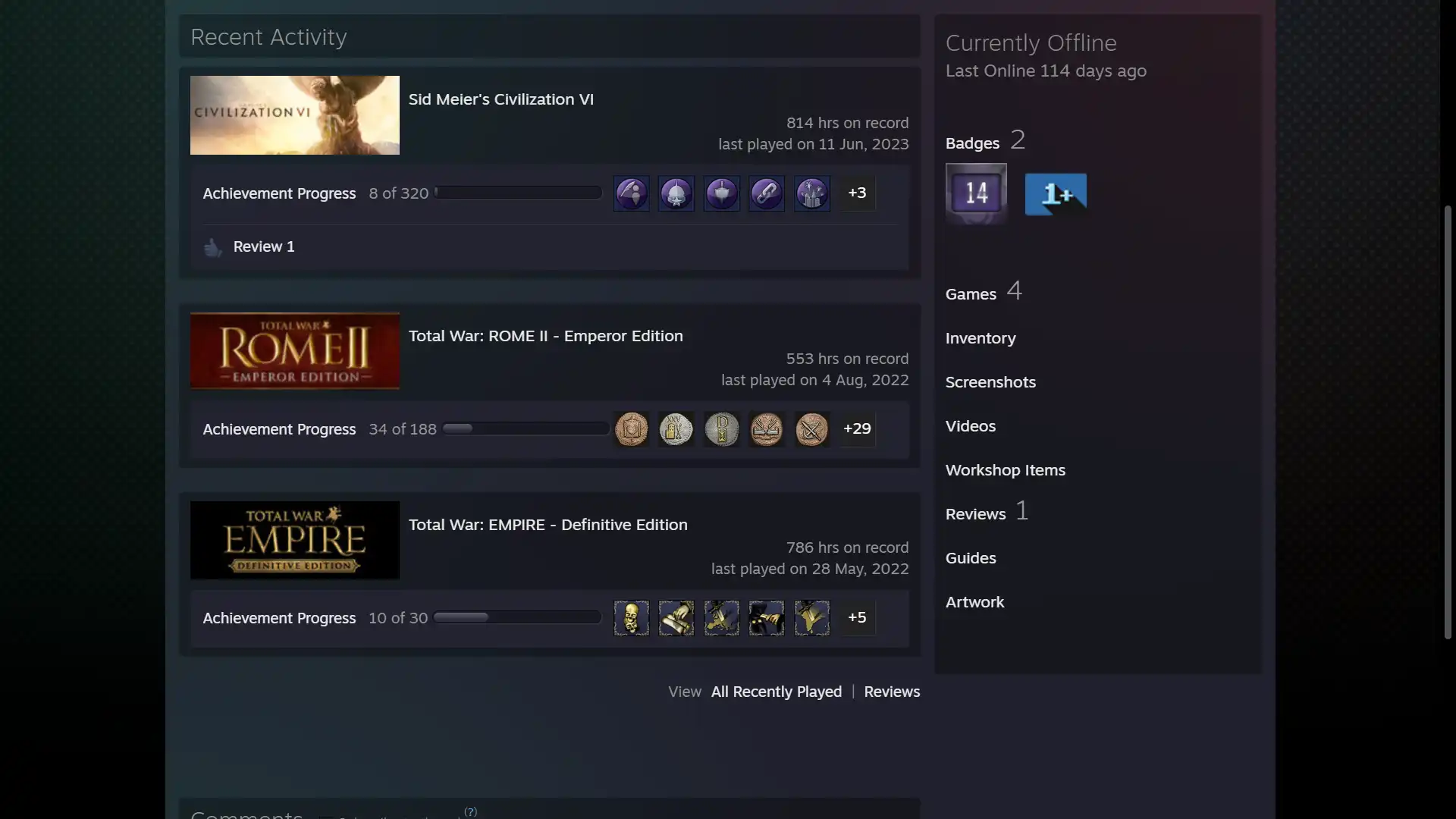Click last ROME II crossed-swords achievement coin

pos(811,429)
